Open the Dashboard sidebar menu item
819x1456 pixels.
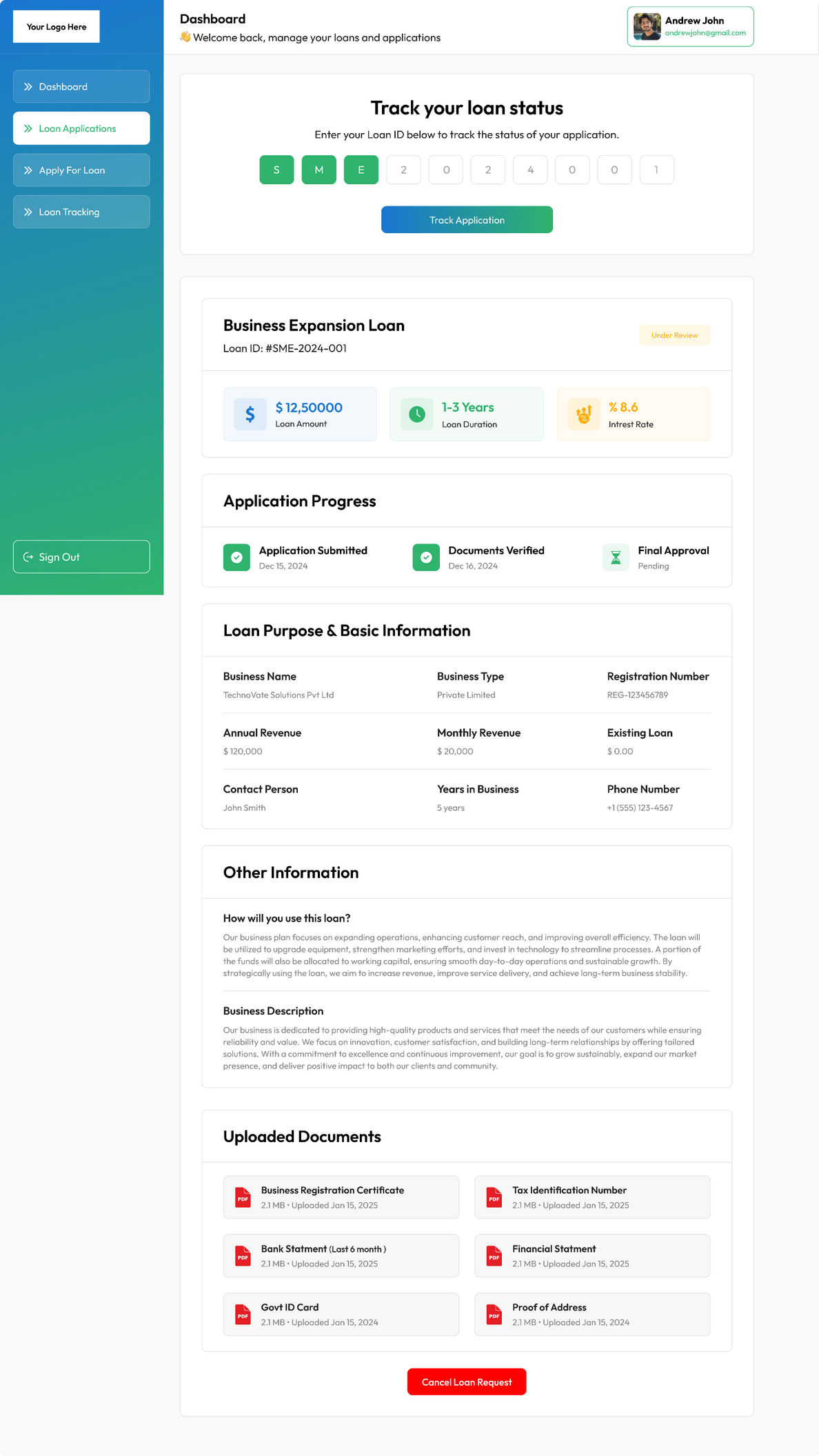(81, 87)
